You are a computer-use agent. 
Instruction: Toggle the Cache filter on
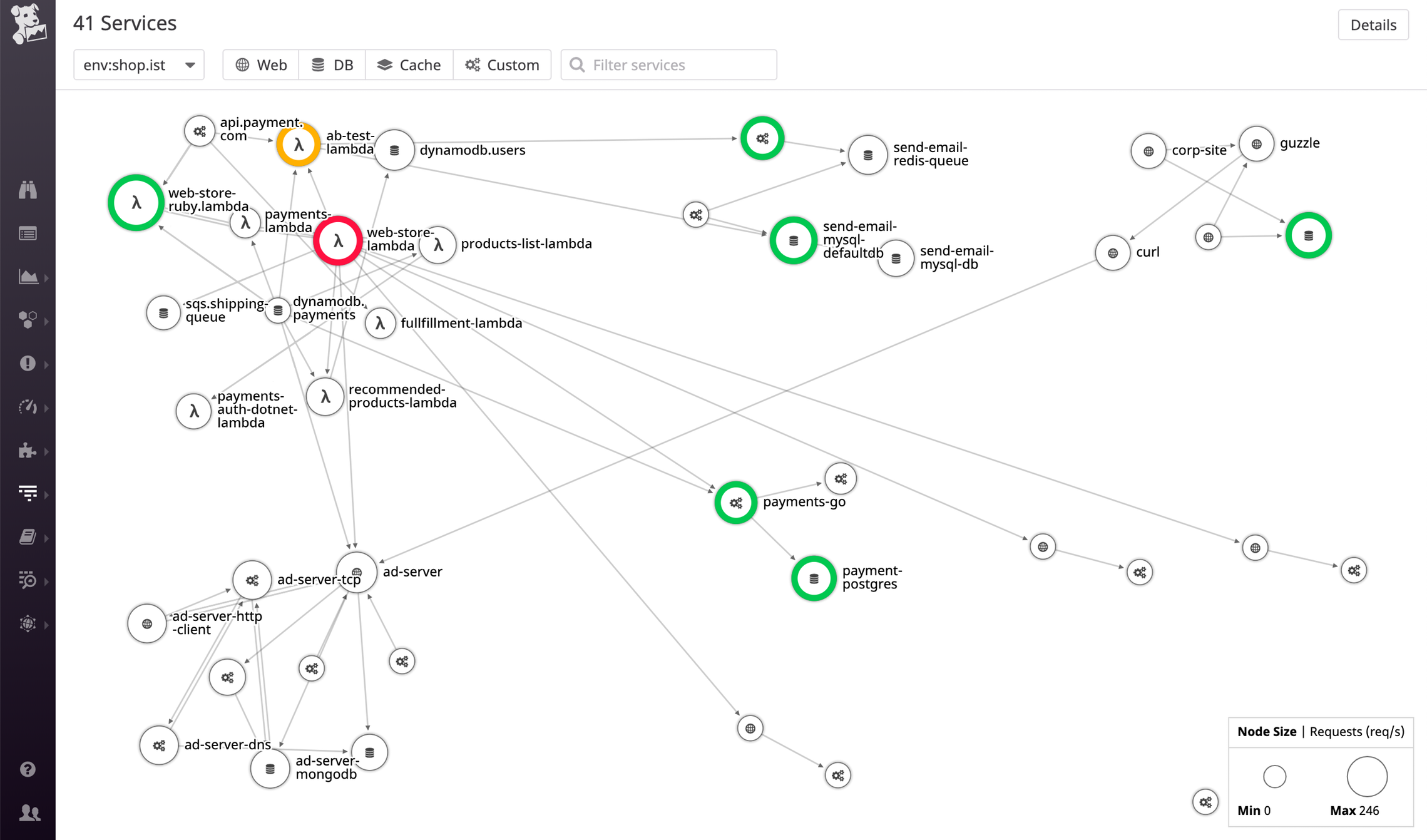tap(409, 64)
